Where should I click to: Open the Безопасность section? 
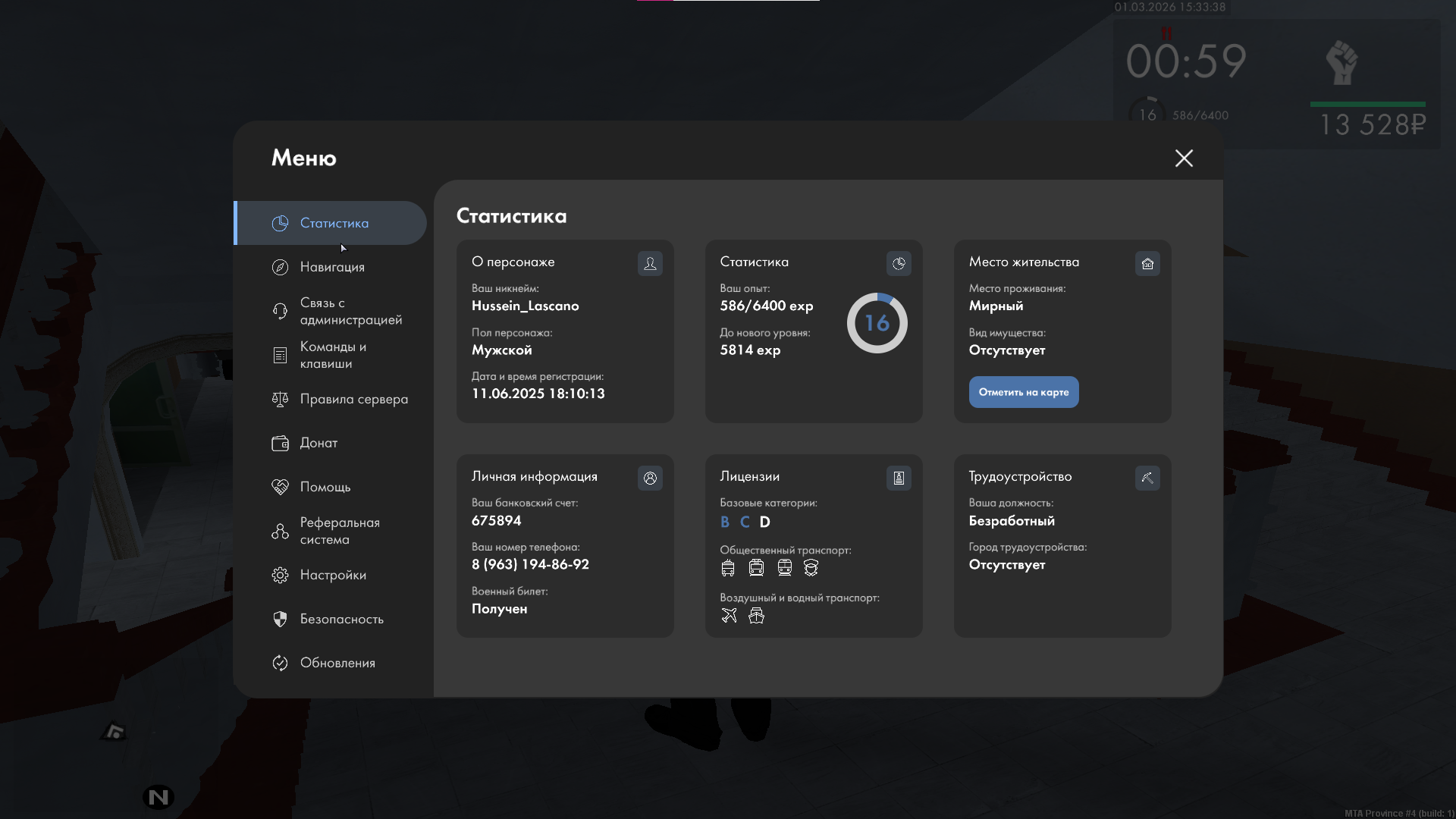tap(341, 619)
